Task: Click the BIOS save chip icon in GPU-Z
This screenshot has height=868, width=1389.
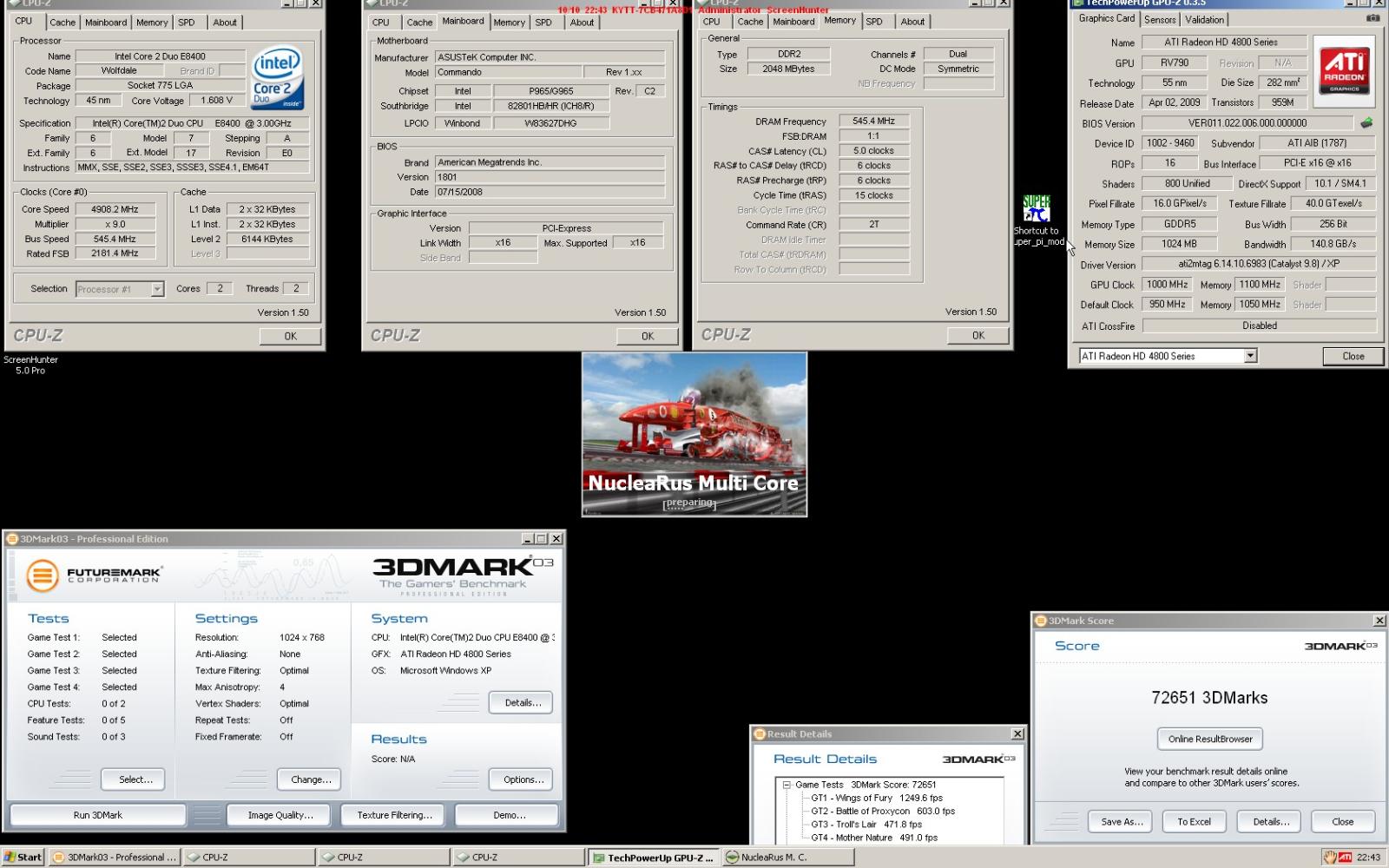Action: click(1366, 123)
